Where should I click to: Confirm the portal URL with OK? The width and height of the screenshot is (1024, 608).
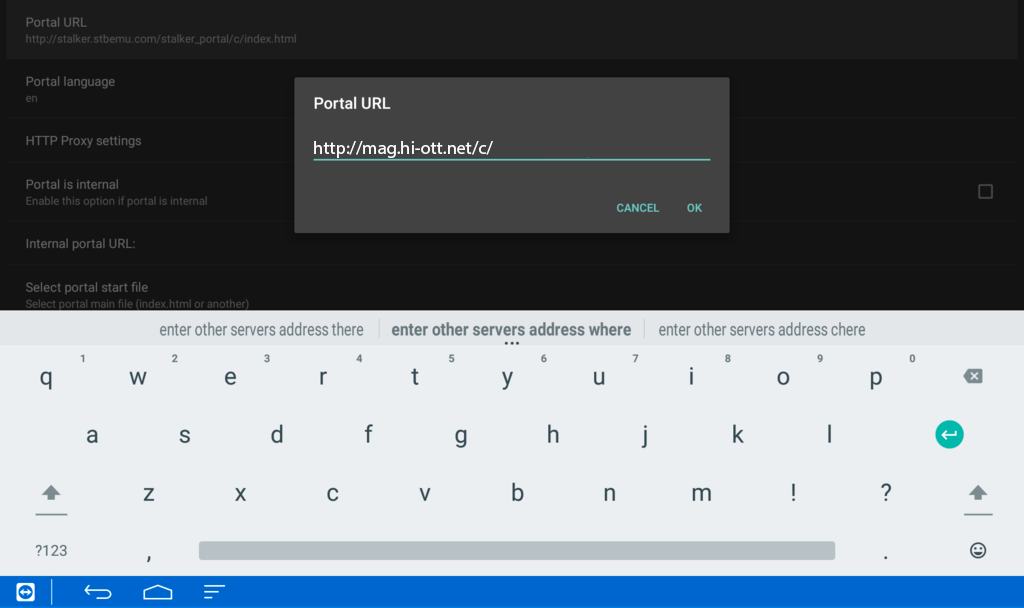click(694, 208)
